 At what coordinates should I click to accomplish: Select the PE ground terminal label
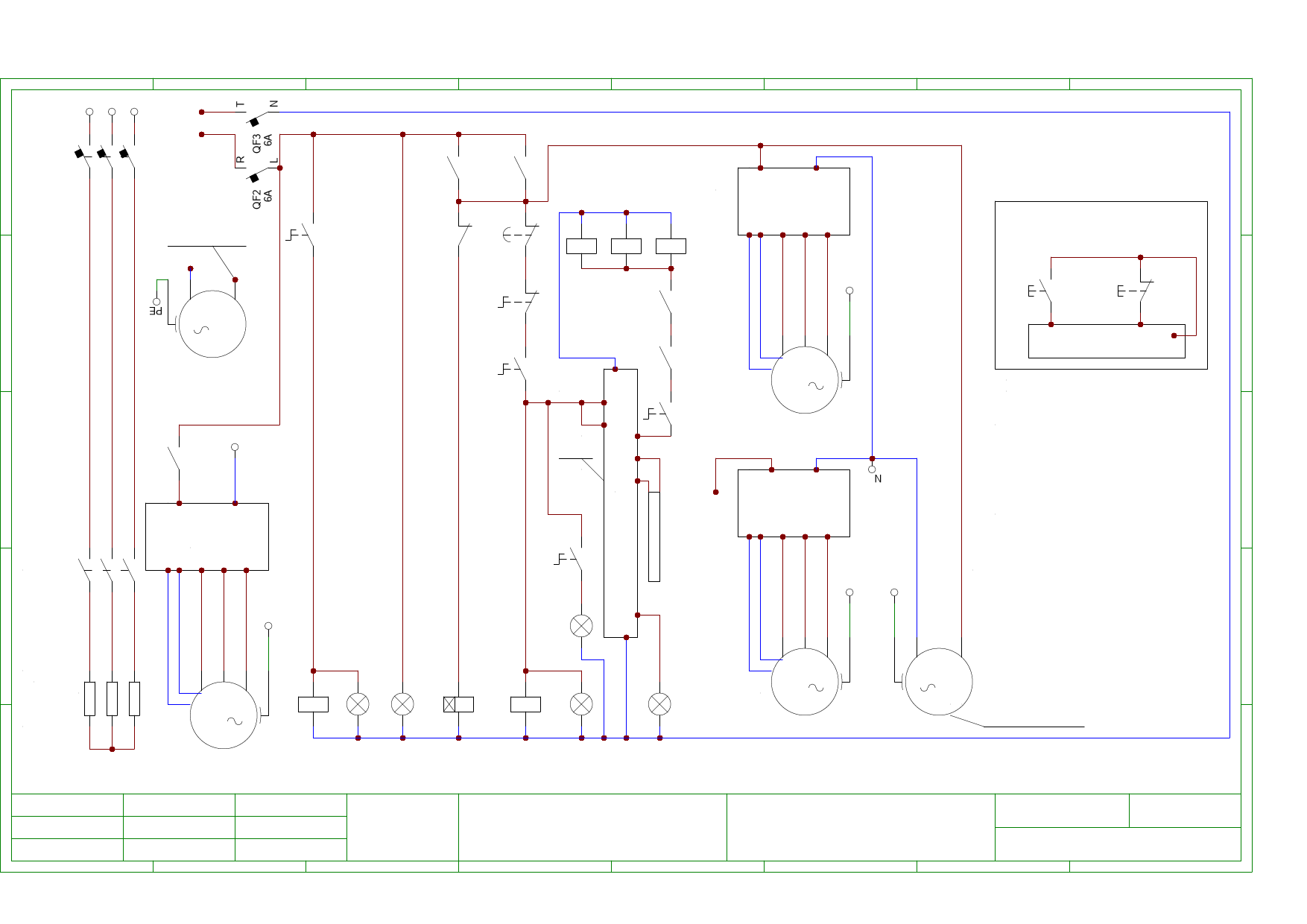click(x=156, y=310)
